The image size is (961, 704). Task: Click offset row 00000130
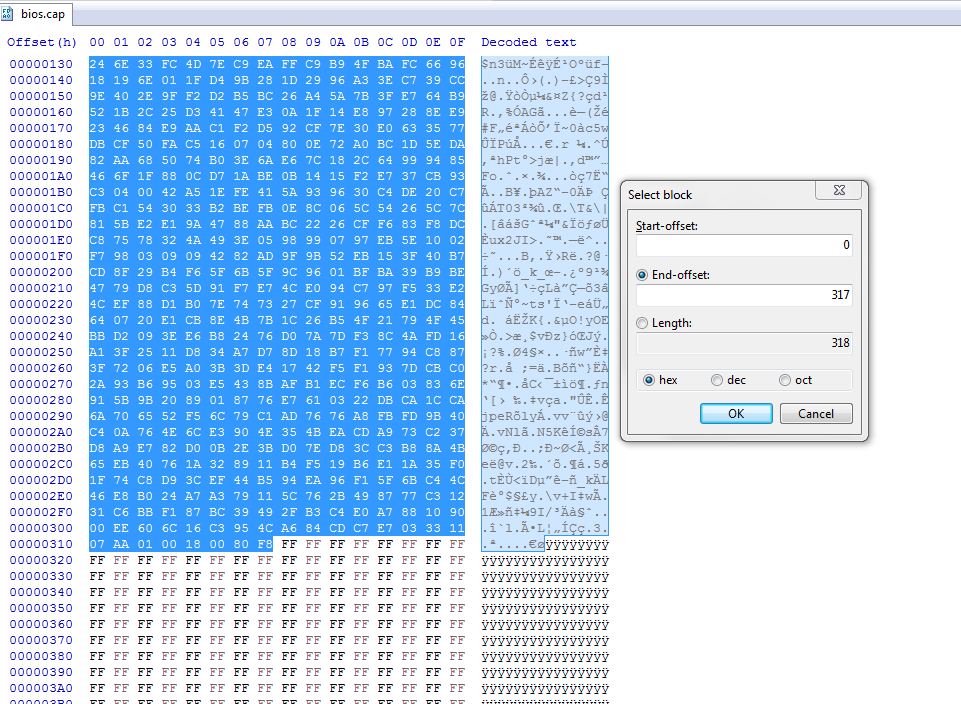coord(41,64)
